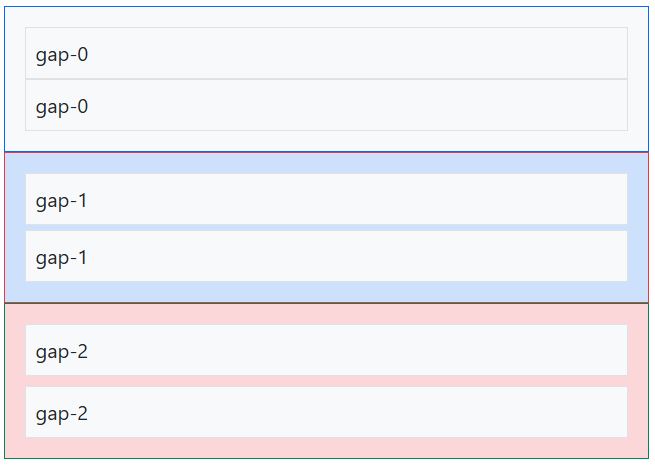Click the light padding below the second gap-0 box
The width and height of the screenshot is (655, 465).
pos(326,141)
